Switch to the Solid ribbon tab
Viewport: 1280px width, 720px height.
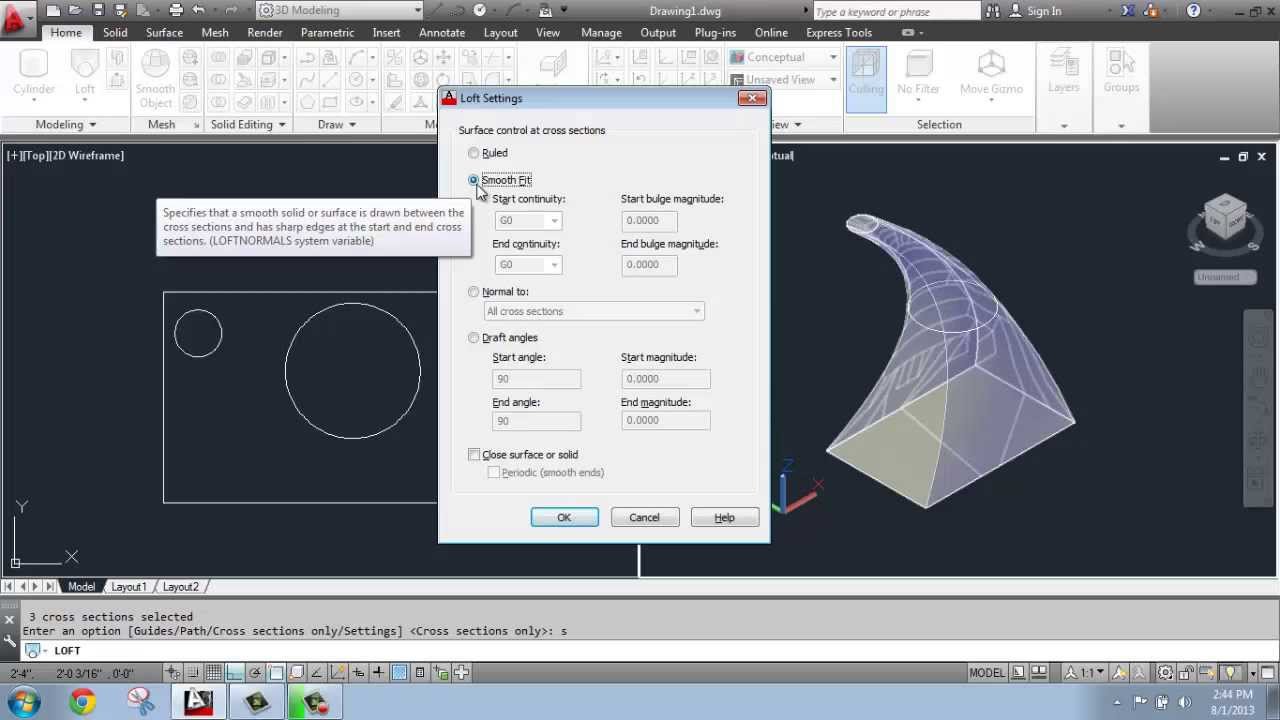(115, 32)
